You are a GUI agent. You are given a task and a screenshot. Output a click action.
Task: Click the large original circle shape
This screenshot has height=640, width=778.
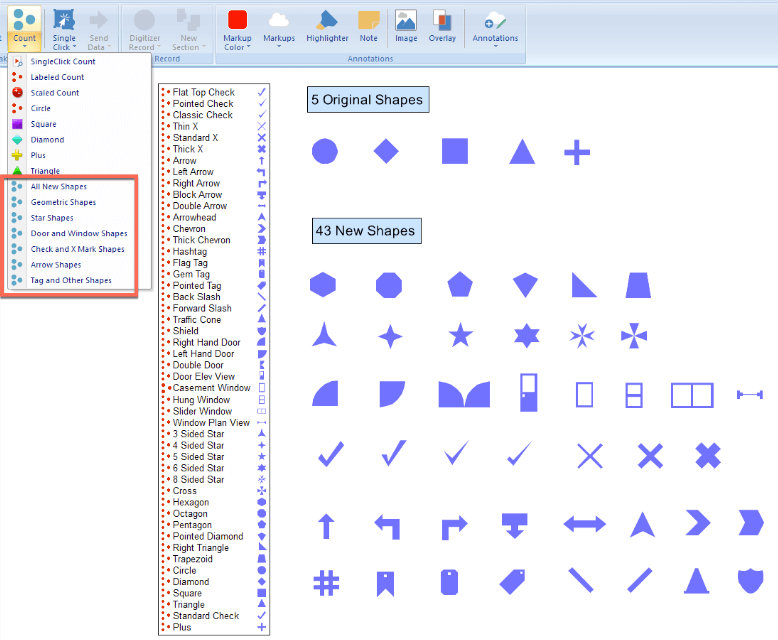pyautogui.click(x=325, y=151)
